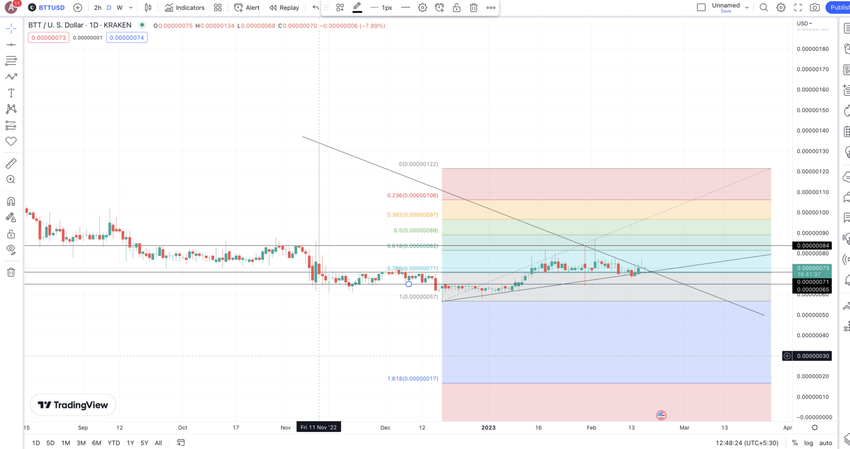Viewport: 850px width, 449px height.
Task: Switch to the 2h timeframe
Action: (98, 8)
